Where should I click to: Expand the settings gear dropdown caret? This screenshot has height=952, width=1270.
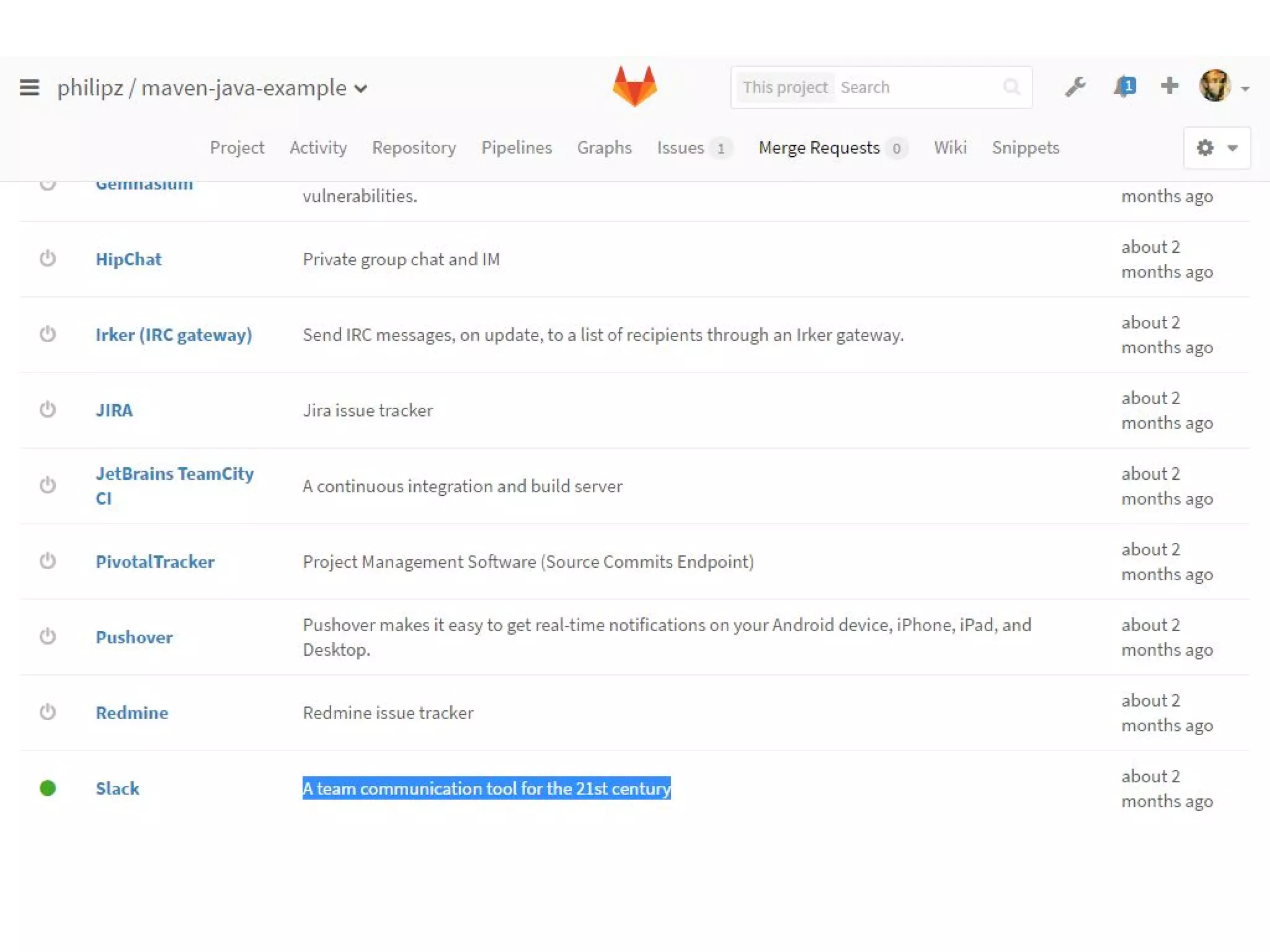[1233, 148]
